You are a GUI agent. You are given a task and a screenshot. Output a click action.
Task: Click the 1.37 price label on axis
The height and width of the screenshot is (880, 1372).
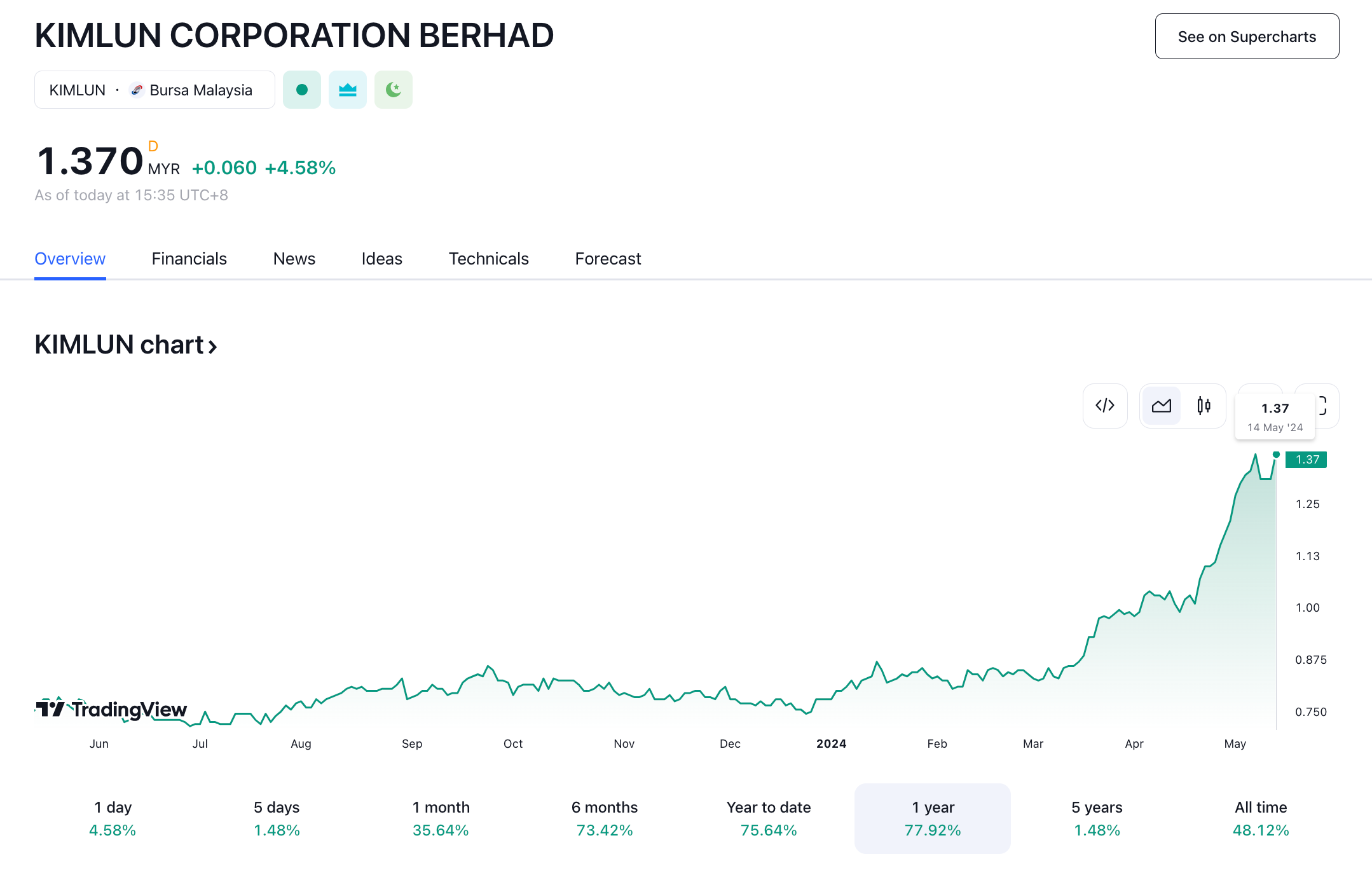[x=1307, y=460]
